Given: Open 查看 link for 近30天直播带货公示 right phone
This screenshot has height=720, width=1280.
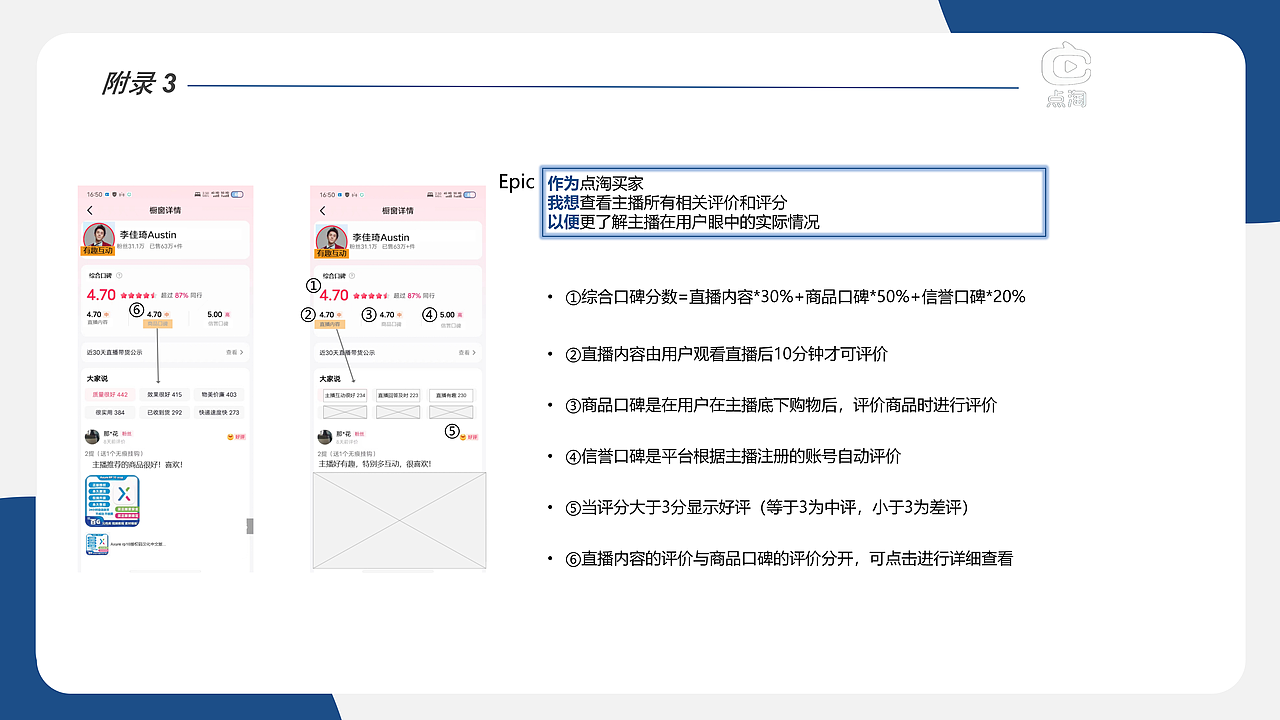Looking at the screenshot, I should pyautogui.click(x=468, y=352).
